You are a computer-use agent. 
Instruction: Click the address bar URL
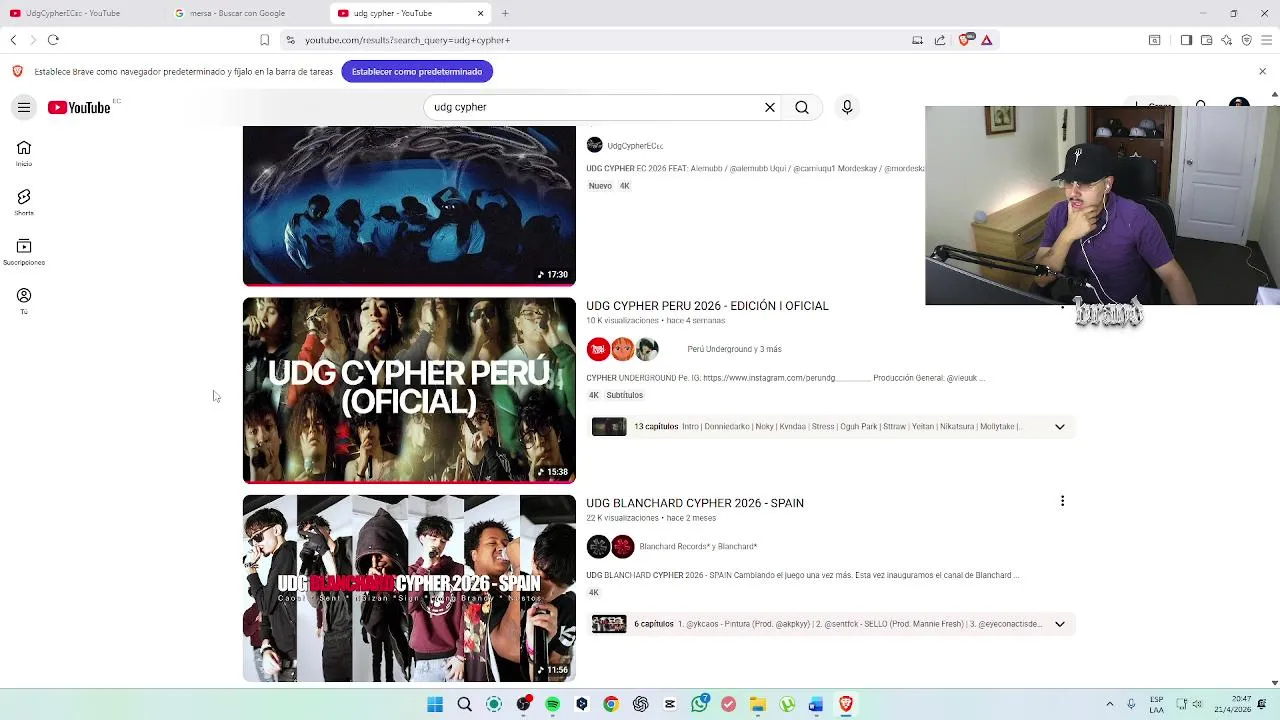(x=407, y=40)
